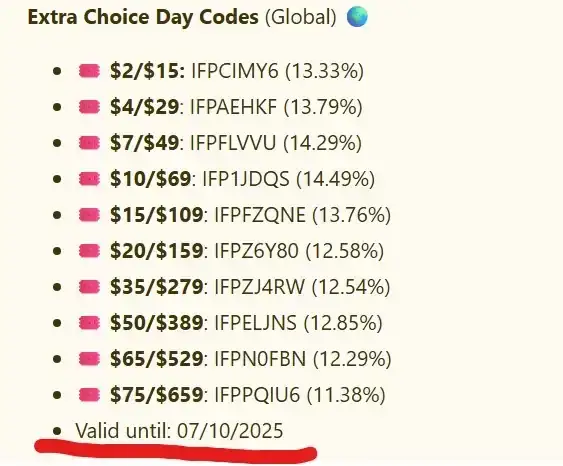
Task: Select the coupon code IFPZJ4RW
Action: (x=259, y=286)
